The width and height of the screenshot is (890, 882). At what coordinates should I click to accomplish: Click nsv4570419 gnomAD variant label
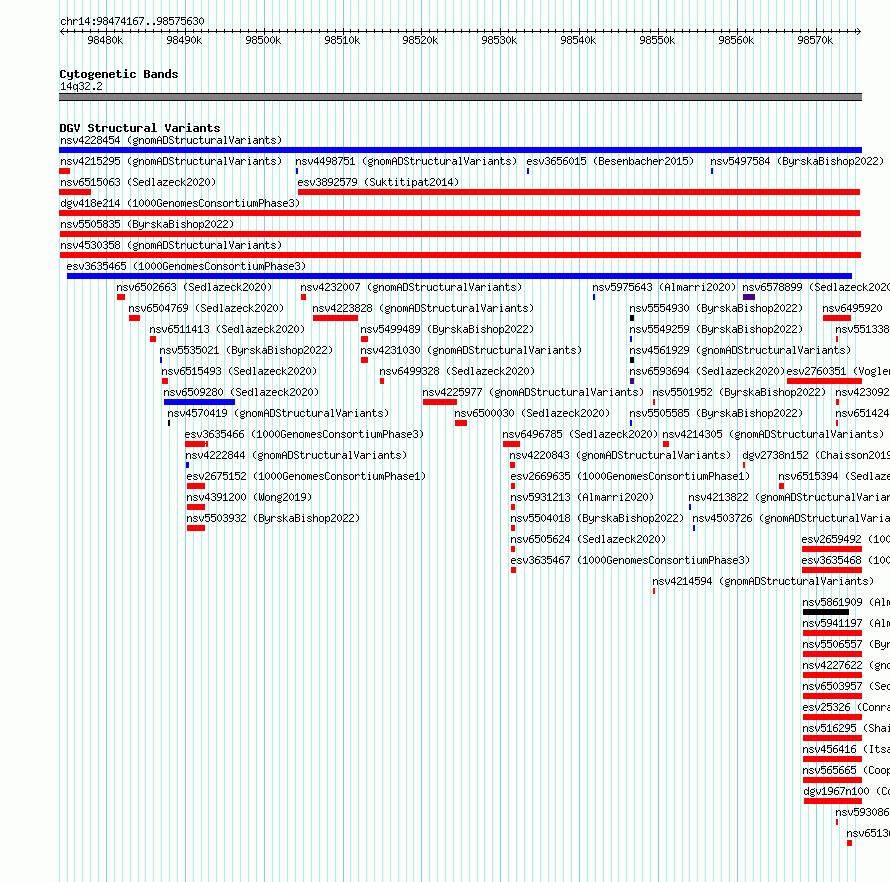coord(278,413)
